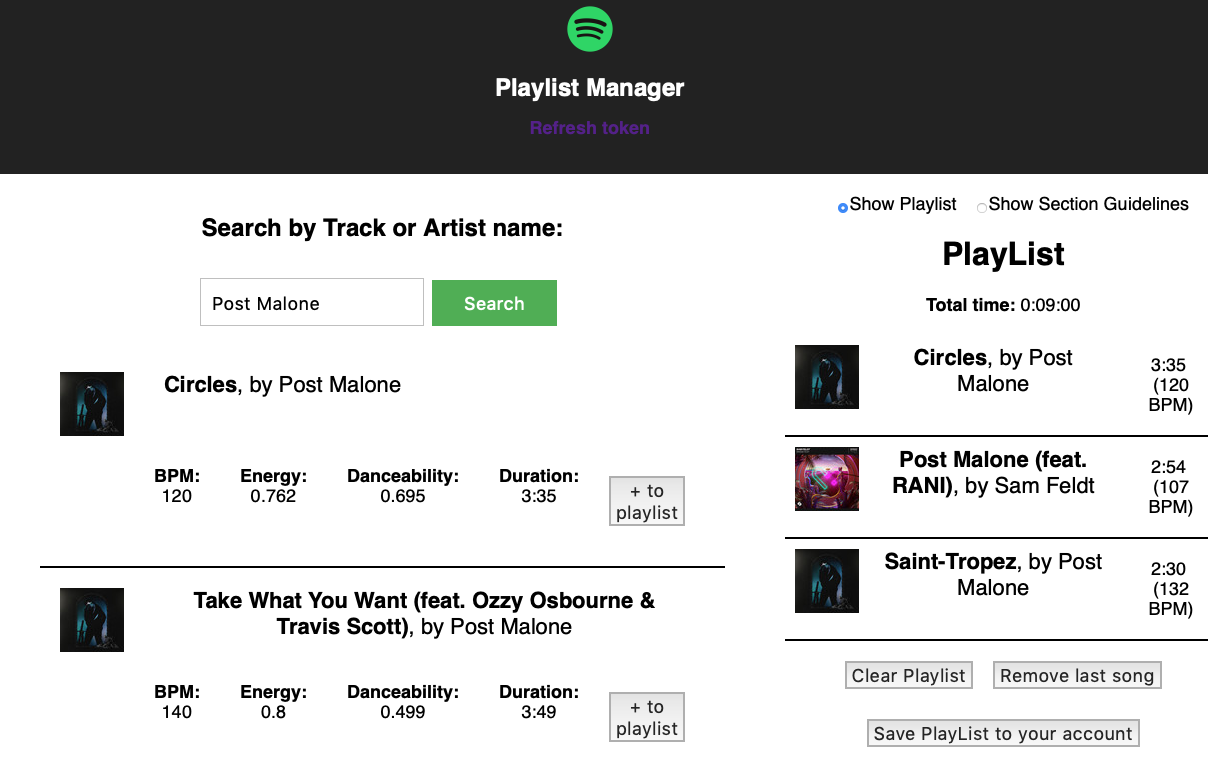Viewport: 1208px width, 774px height.
Task: Click the Refresh token link
Action: pyautogui.click(x=590, y=128)
